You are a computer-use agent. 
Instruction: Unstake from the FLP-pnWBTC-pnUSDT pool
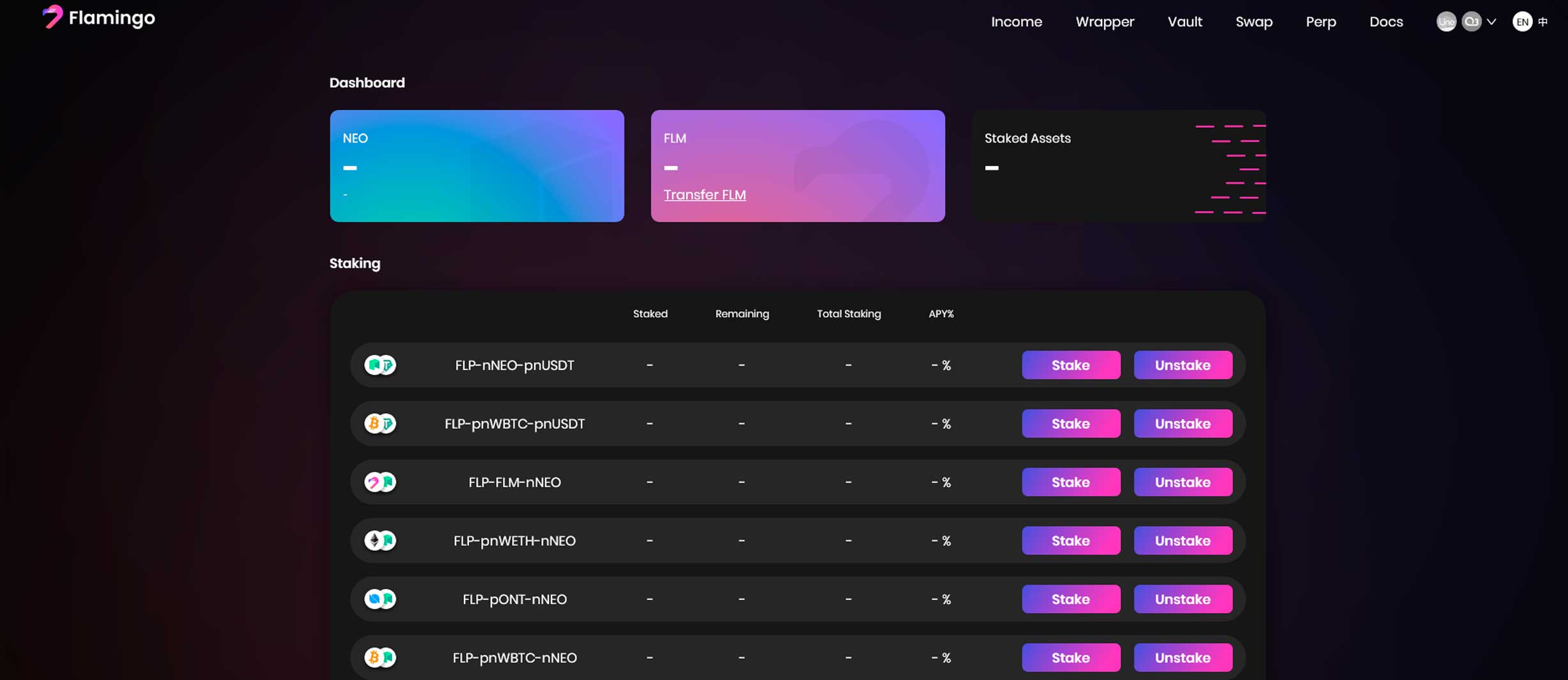1183,423
